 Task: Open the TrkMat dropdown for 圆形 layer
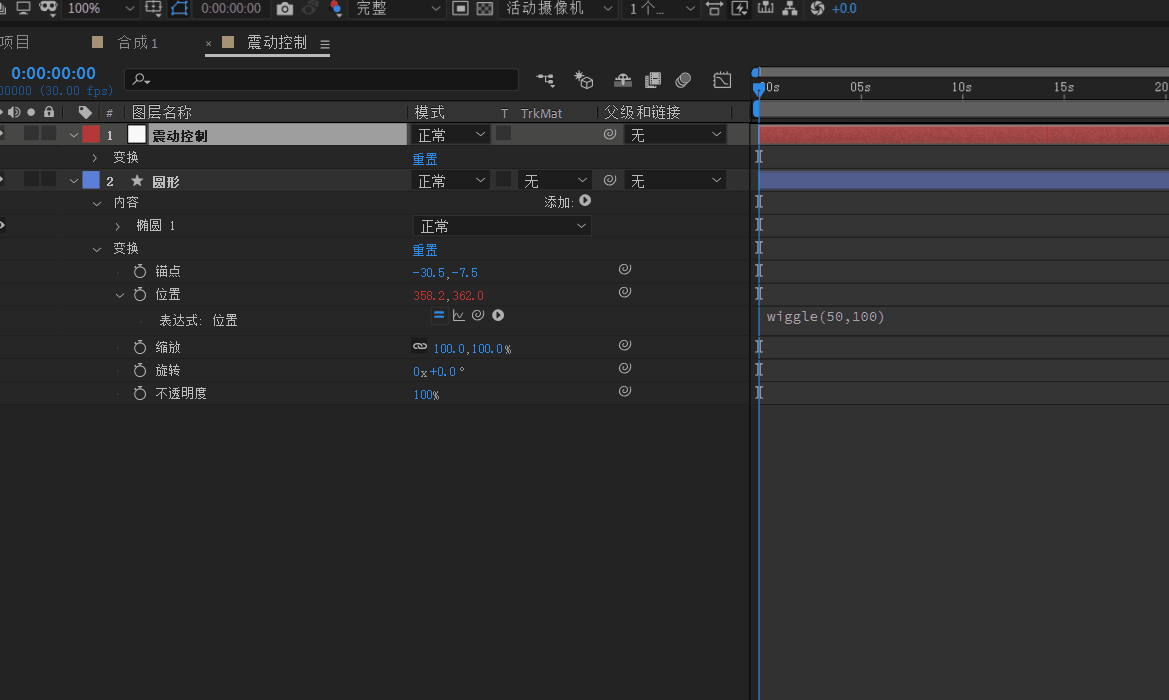click(x=555, y=180)
